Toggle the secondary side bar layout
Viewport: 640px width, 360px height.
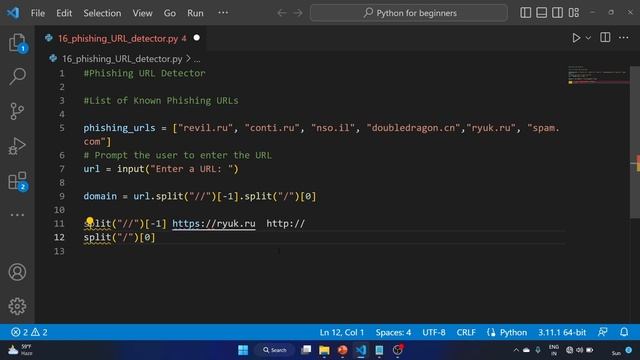tap(558, 13)
